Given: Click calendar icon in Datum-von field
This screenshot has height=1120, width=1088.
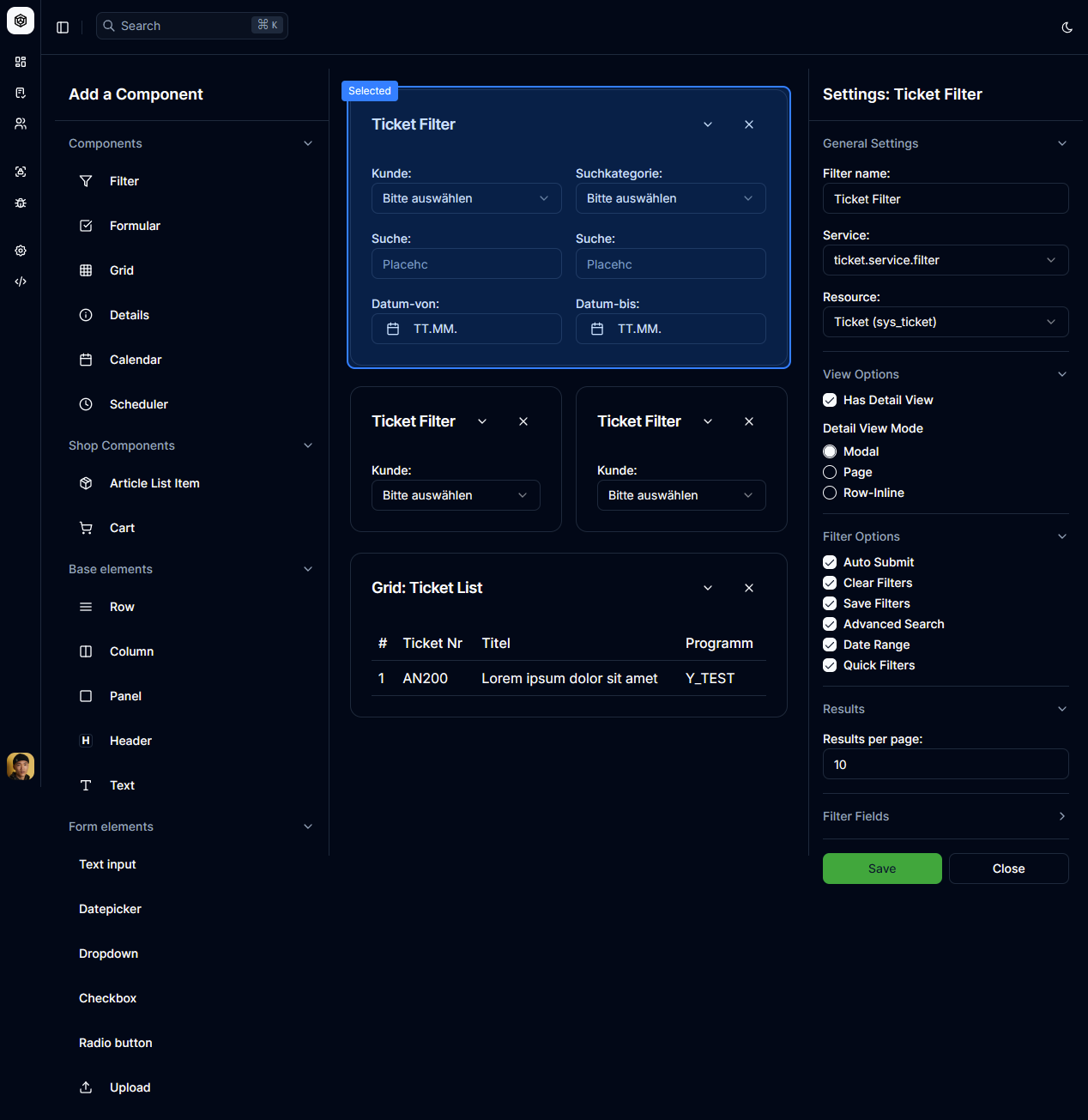Looking at the screenshot, I should coord(393,329).
